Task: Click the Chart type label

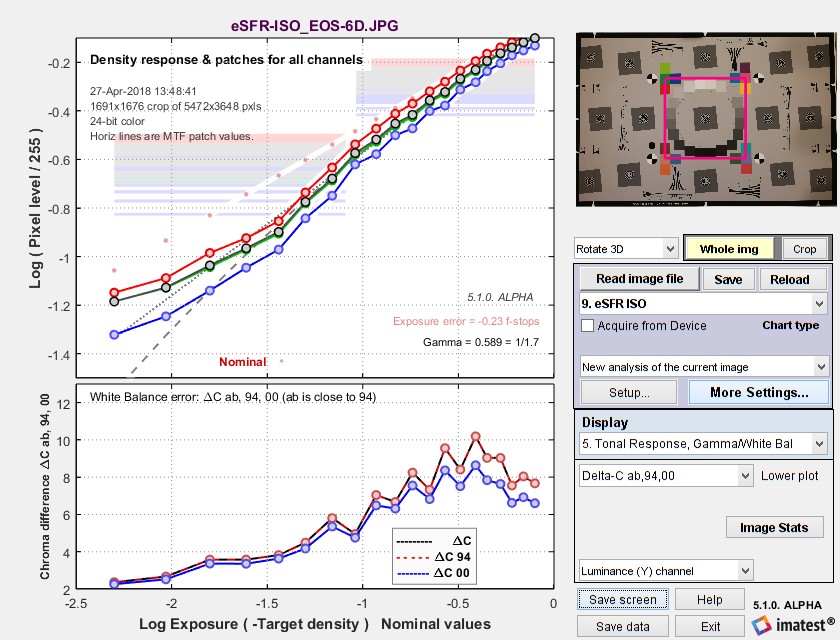Action: pyautogui.click(x=791, y=325)
